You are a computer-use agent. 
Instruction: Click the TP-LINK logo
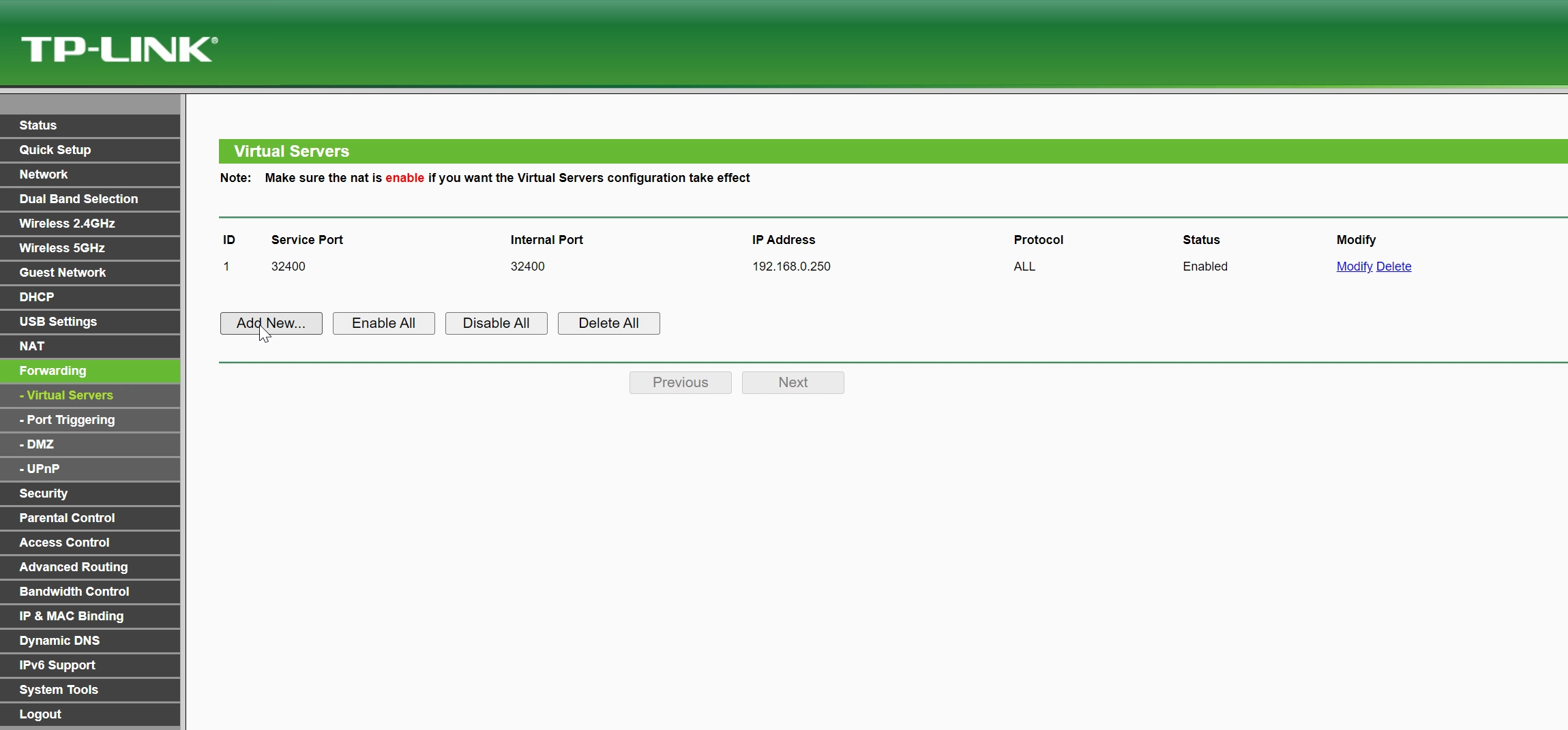pyautogui.click(x=119, y=49)
